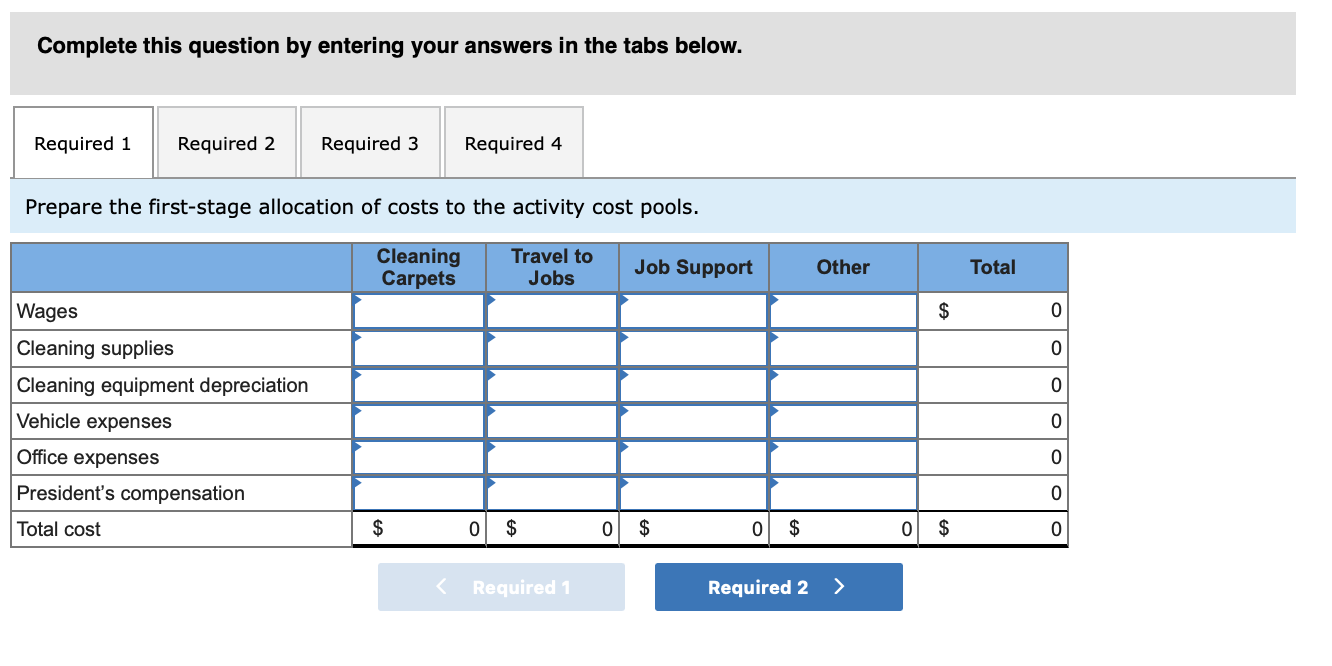Screen dimensions: 1332x666
Task: Click Cleaning supplies Job Support cell
Action: 694,348
